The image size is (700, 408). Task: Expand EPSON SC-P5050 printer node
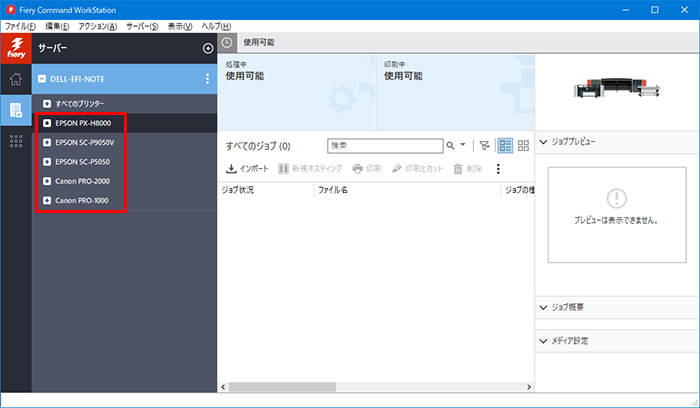(47, 162)
